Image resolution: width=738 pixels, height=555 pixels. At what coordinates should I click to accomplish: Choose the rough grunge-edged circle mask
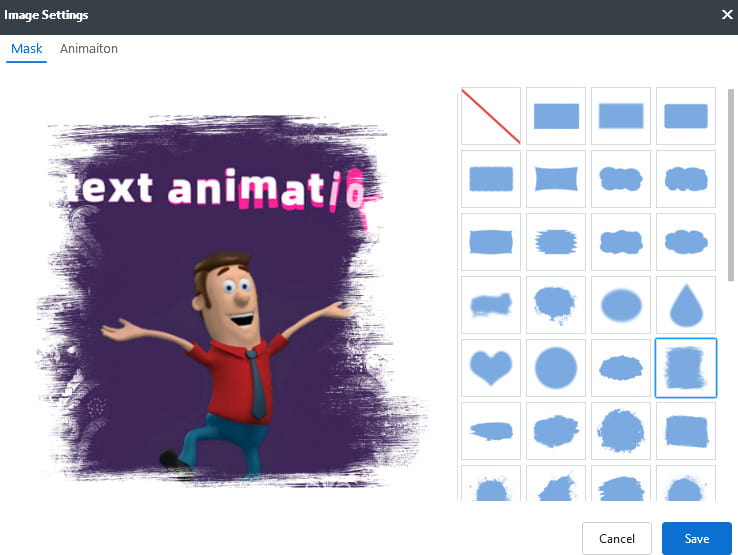point(621,431)
